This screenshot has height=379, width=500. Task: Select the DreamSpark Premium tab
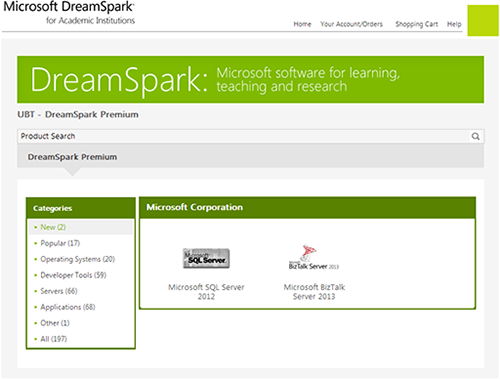[x=72, y=157]
